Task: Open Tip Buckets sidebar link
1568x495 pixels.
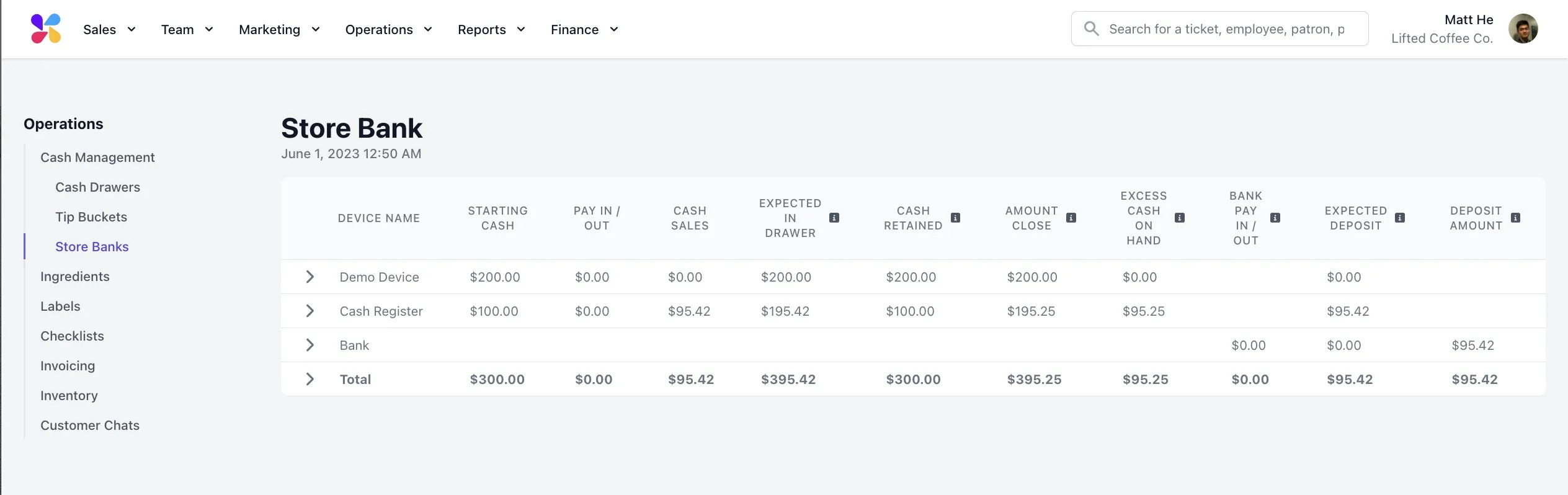Action: [x=91, y=216]
